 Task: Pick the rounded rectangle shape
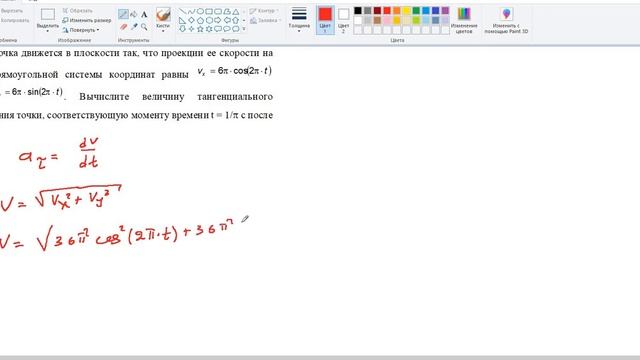click(x=218, y=11)
